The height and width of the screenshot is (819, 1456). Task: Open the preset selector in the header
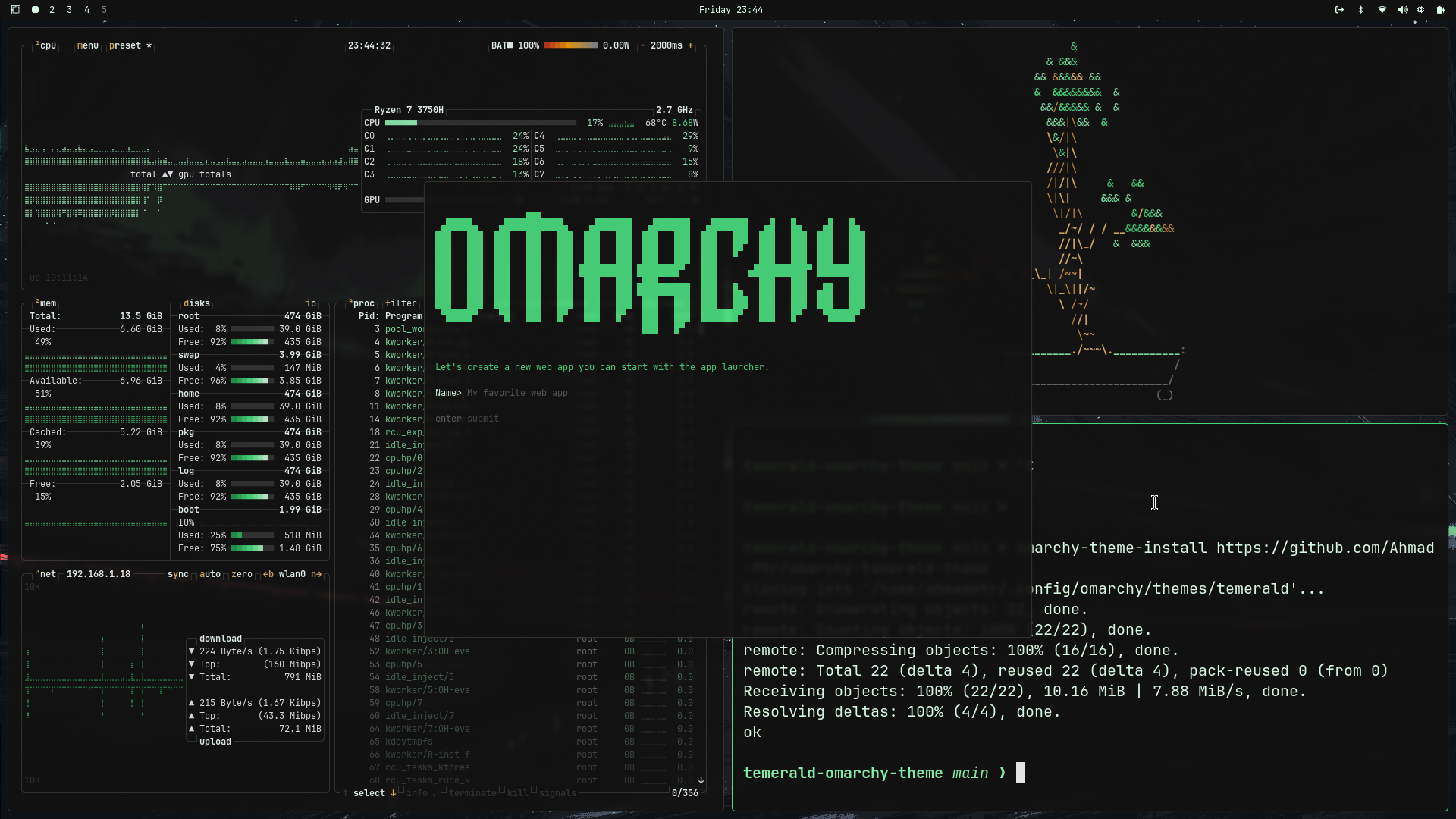coord(126,45)
